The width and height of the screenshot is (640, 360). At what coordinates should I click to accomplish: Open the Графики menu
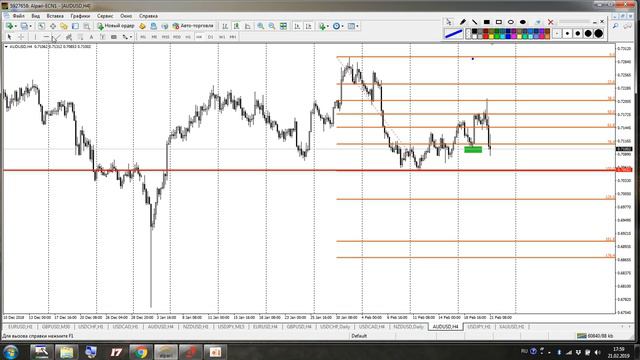pyautogui.click(x=80, y=16)
